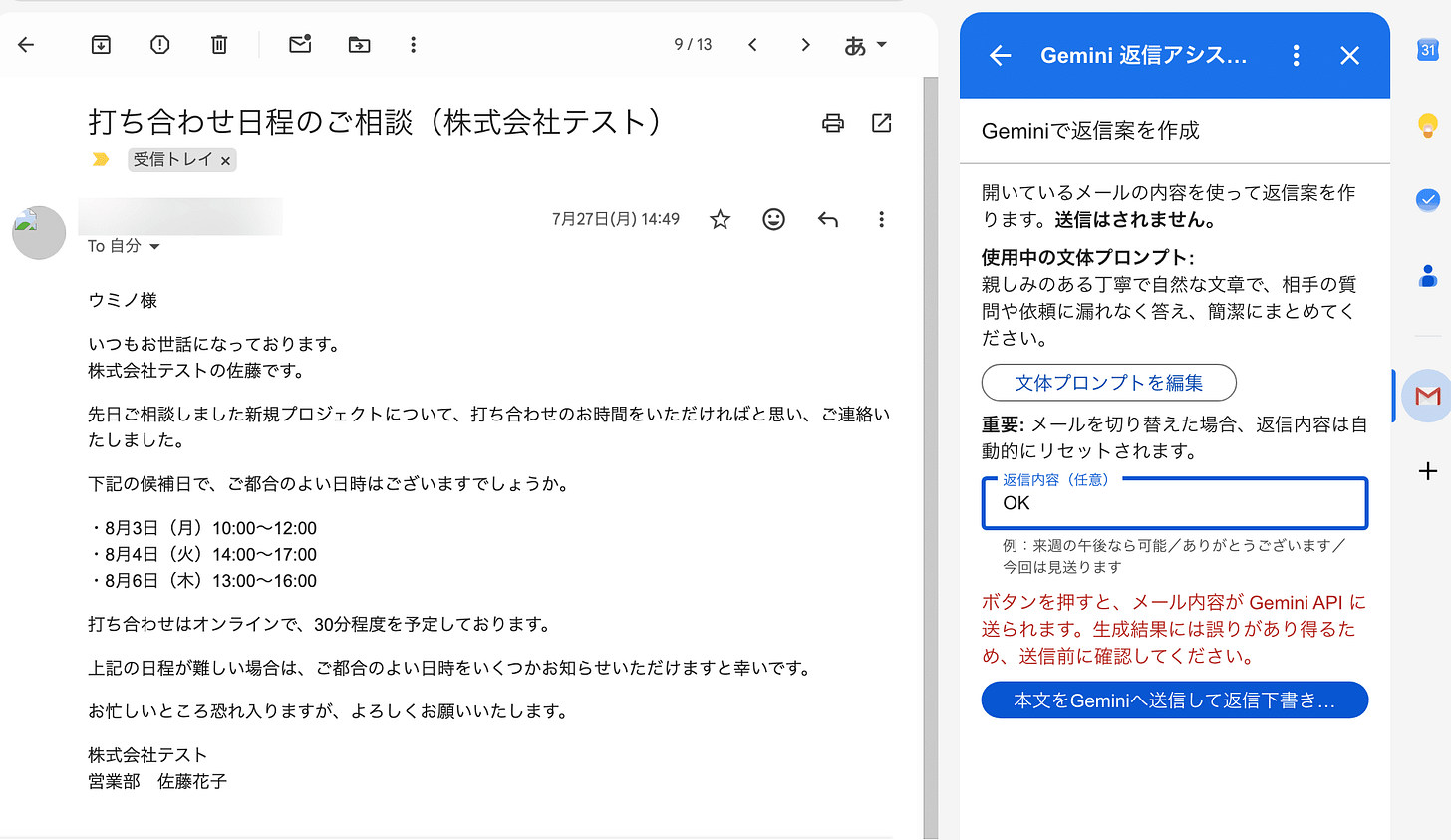This screenshot has height=840, width=1451.
Task: Reply to the message with arrow icon
Action: (x=827, y=219)
